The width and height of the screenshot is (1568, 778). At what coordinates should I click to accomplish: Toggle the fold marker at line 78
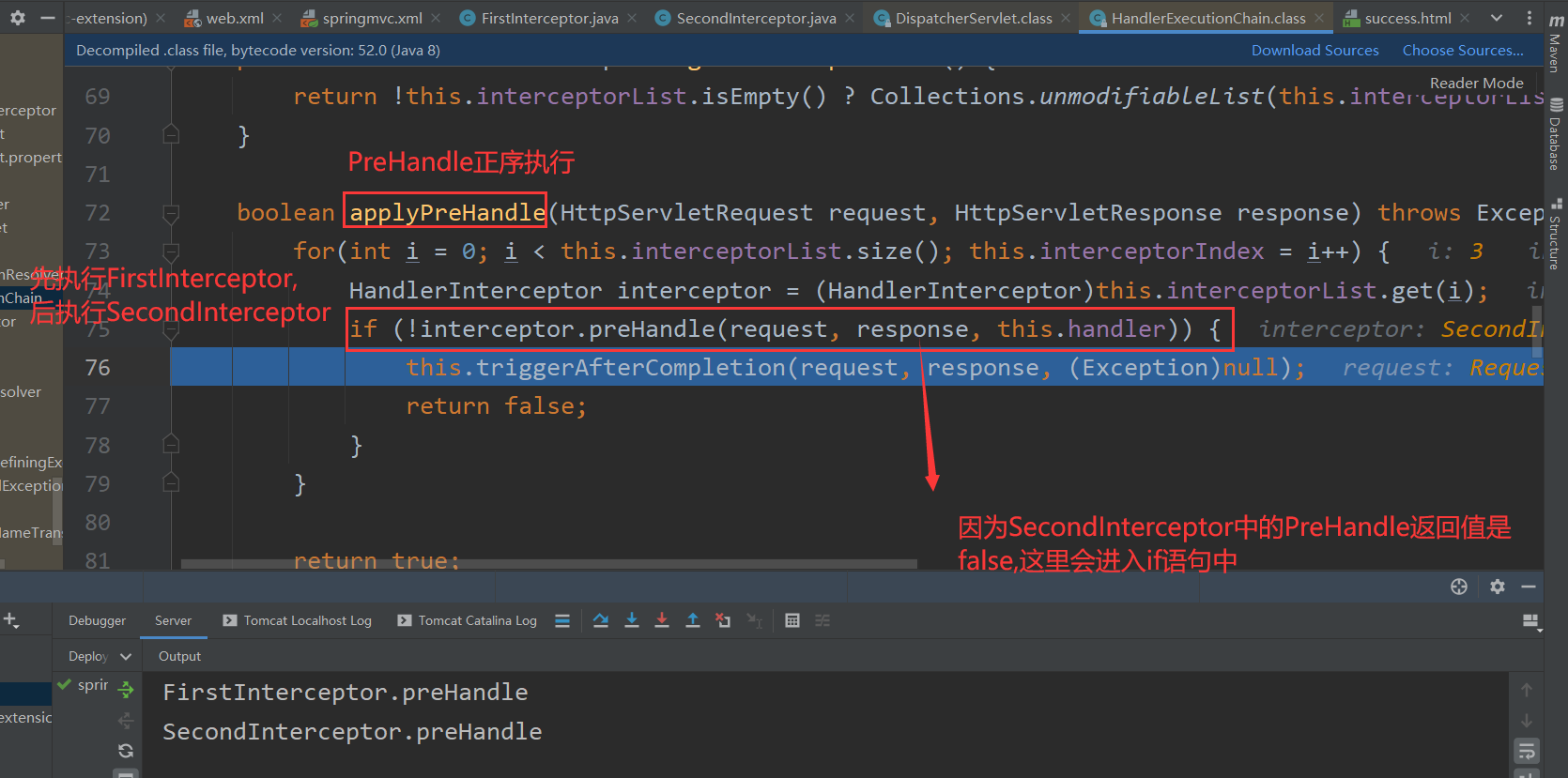(171, 444)
